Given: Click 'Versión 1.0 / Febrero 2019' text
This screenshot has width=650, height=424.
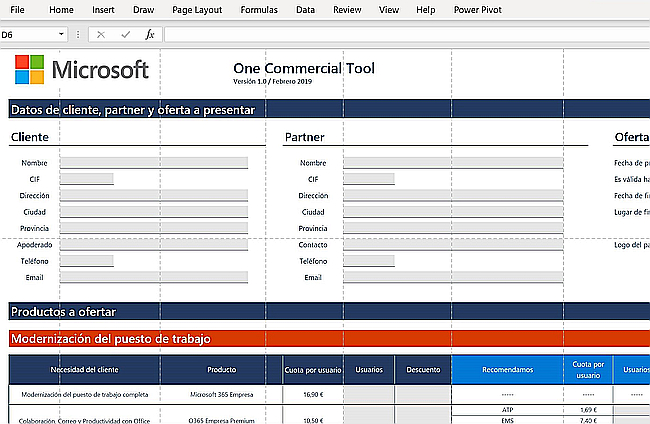Looking at the screenshot, I should 272,81.
